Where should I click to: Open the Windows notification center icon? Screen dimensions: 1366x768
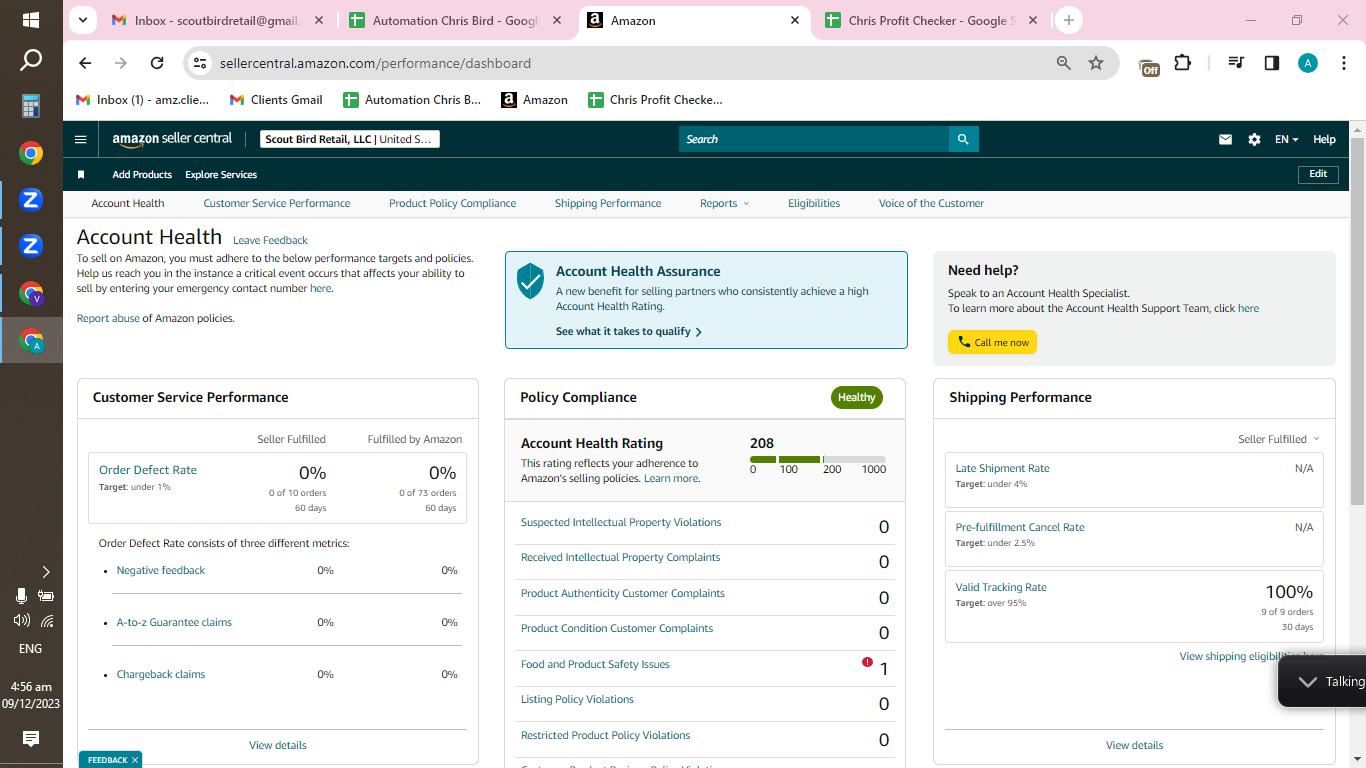coord(31,739)
